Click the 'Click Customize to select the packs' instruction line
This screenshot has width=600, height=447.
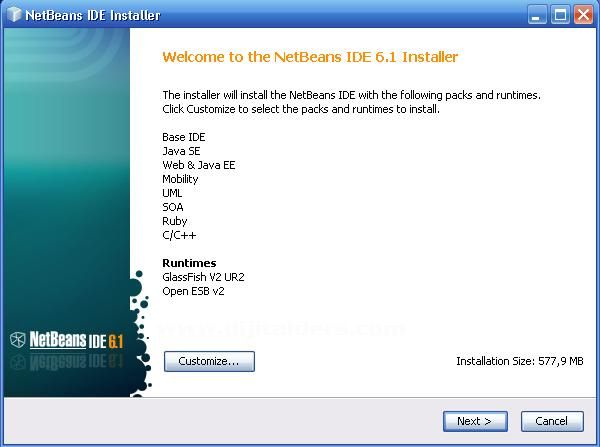click(x=301, y=109)
